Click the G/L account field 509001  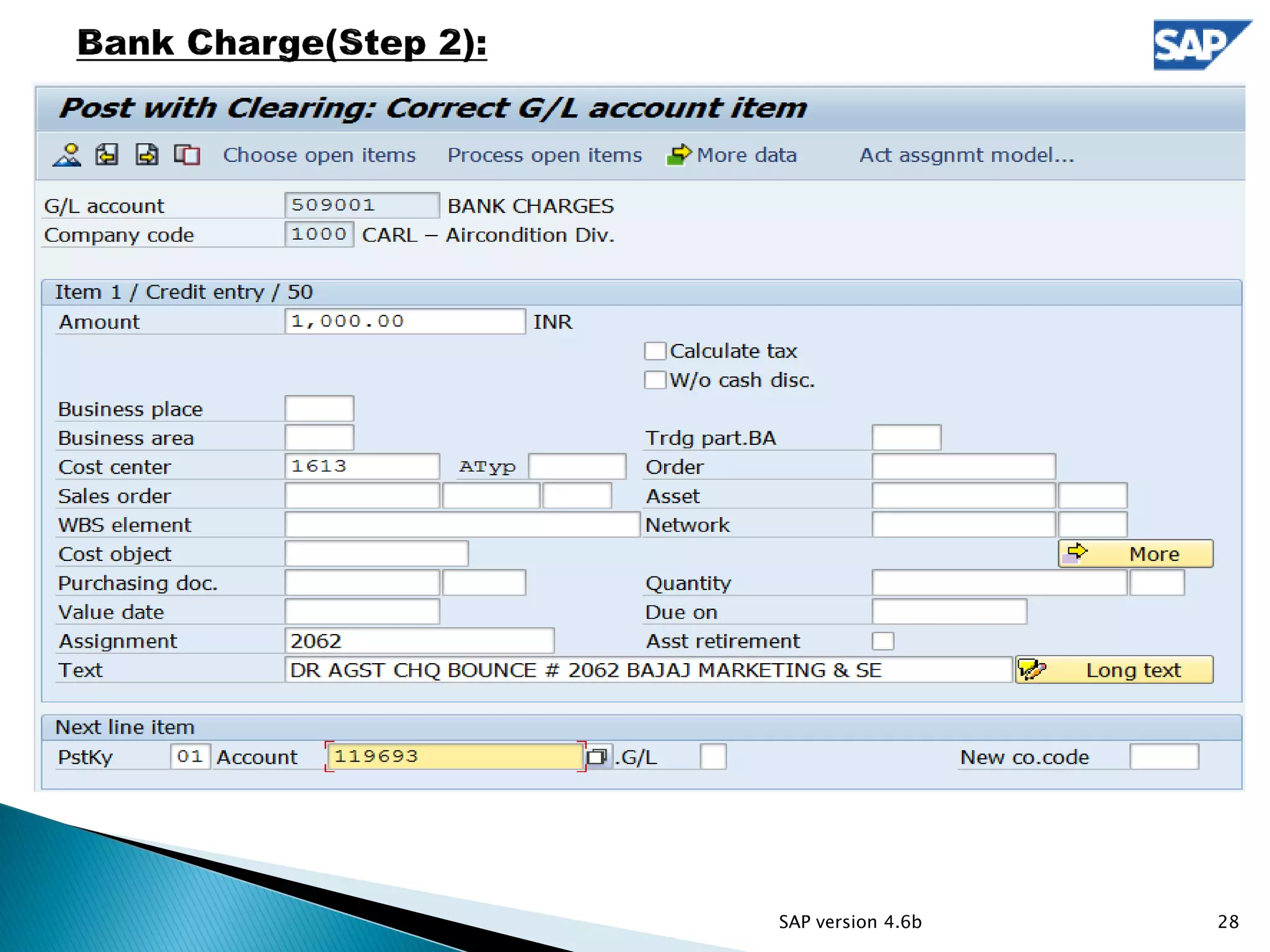pos(362,205)
